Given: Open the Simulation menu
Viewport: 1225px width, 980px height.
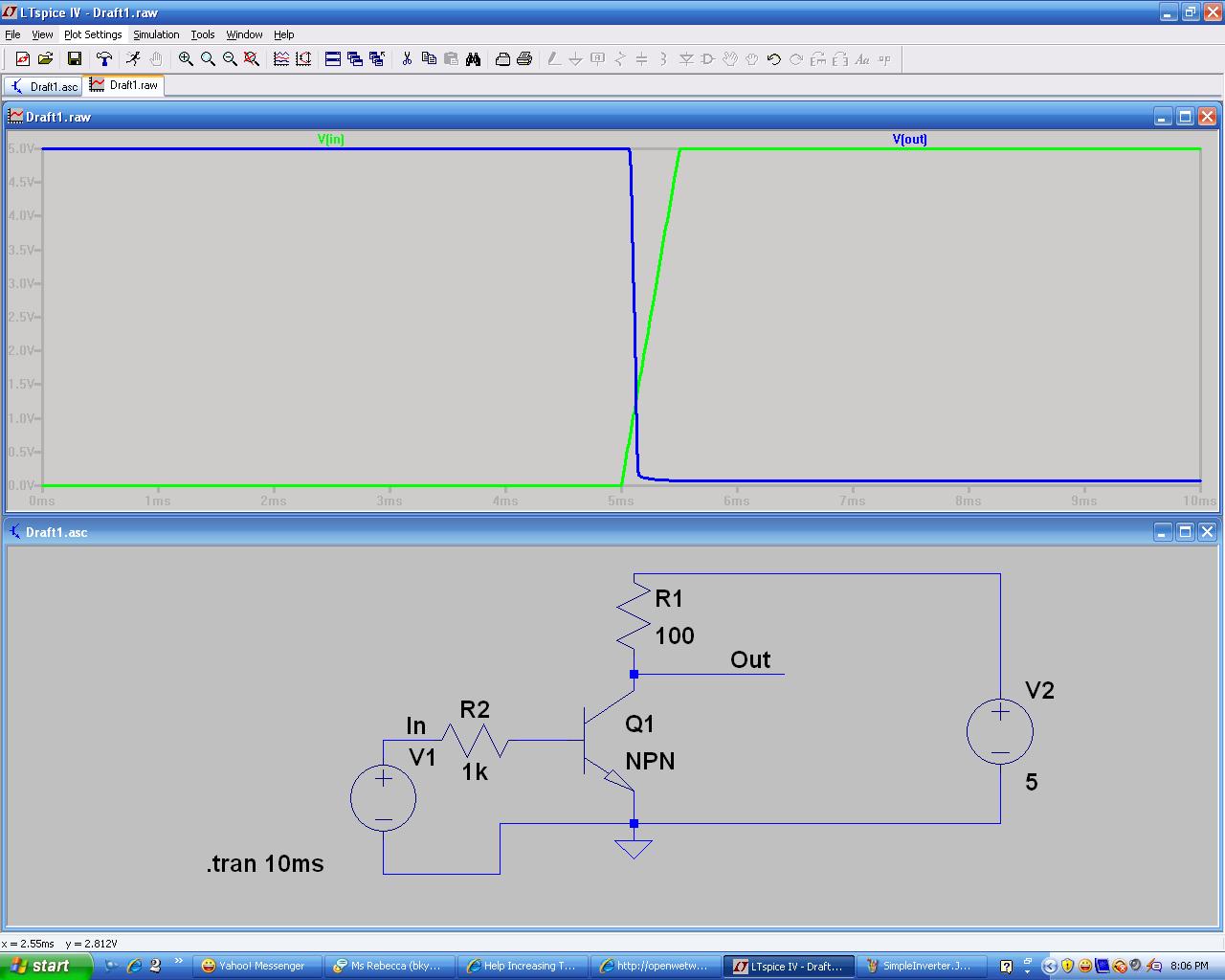Looking at the screenshot, I should pos(156,34).
